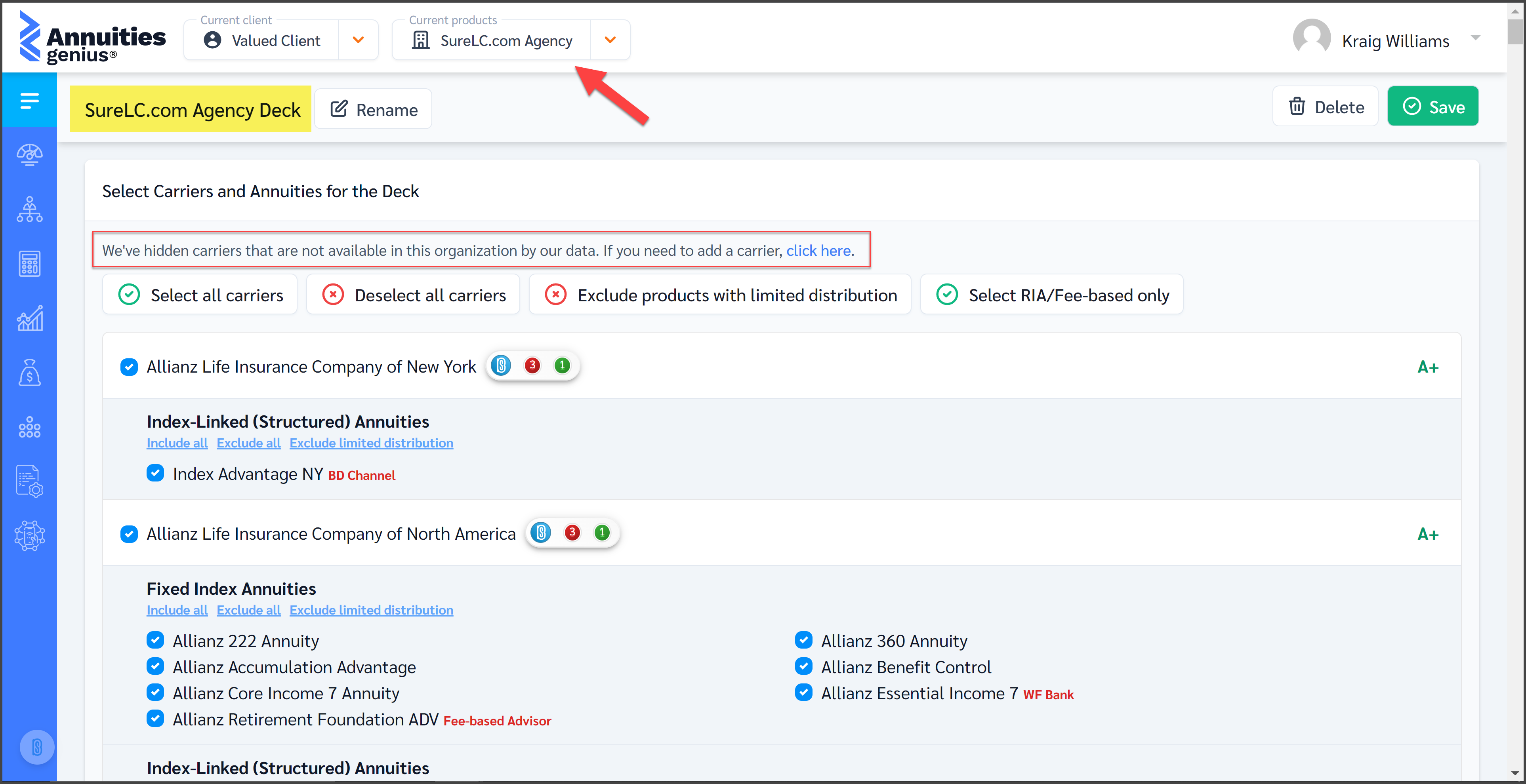Uncheck Allianz Life Insurance Company of North America
Image resolution: width=1526 pixels, height=784 pixels.
pyautogui.click(x=129, y=534)
